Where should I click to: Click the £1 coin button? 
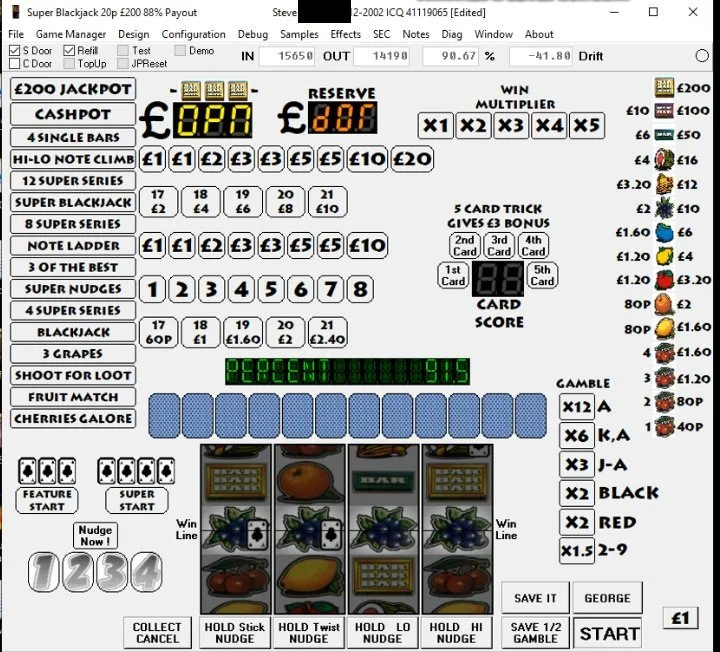point(681,618)
